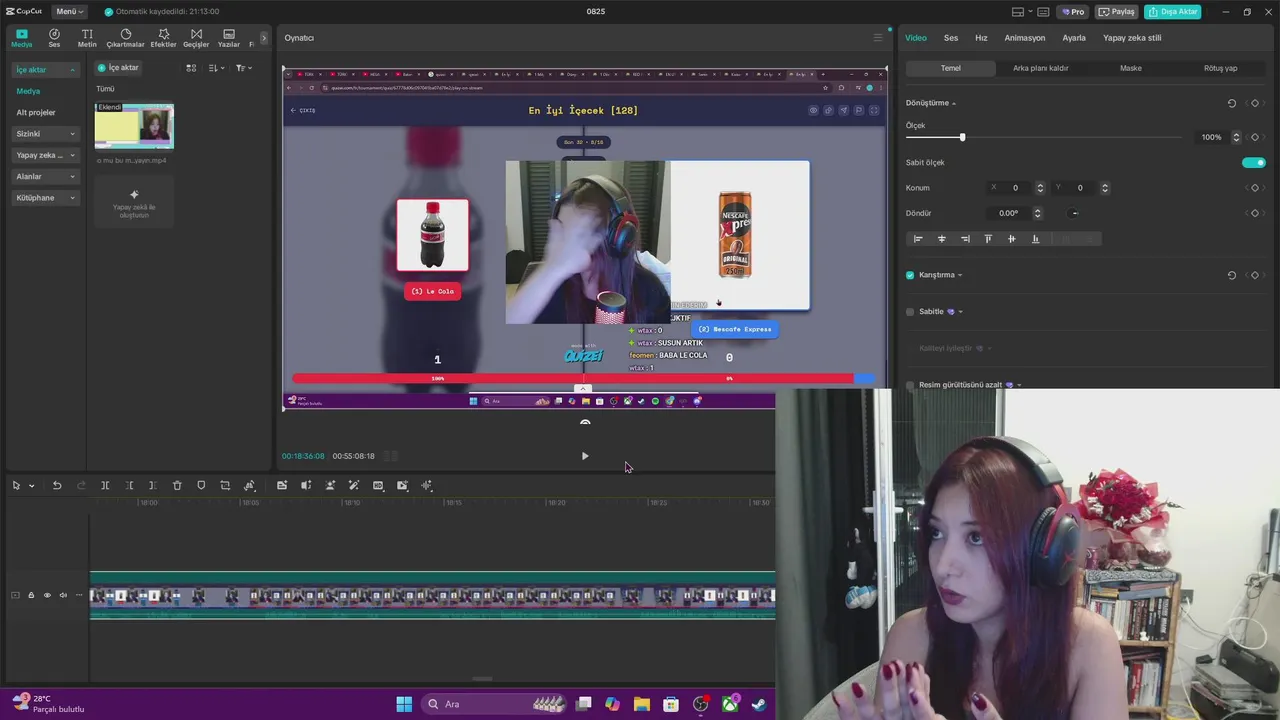Switch to the Ayarla adjust tab

pos(1074,38)
